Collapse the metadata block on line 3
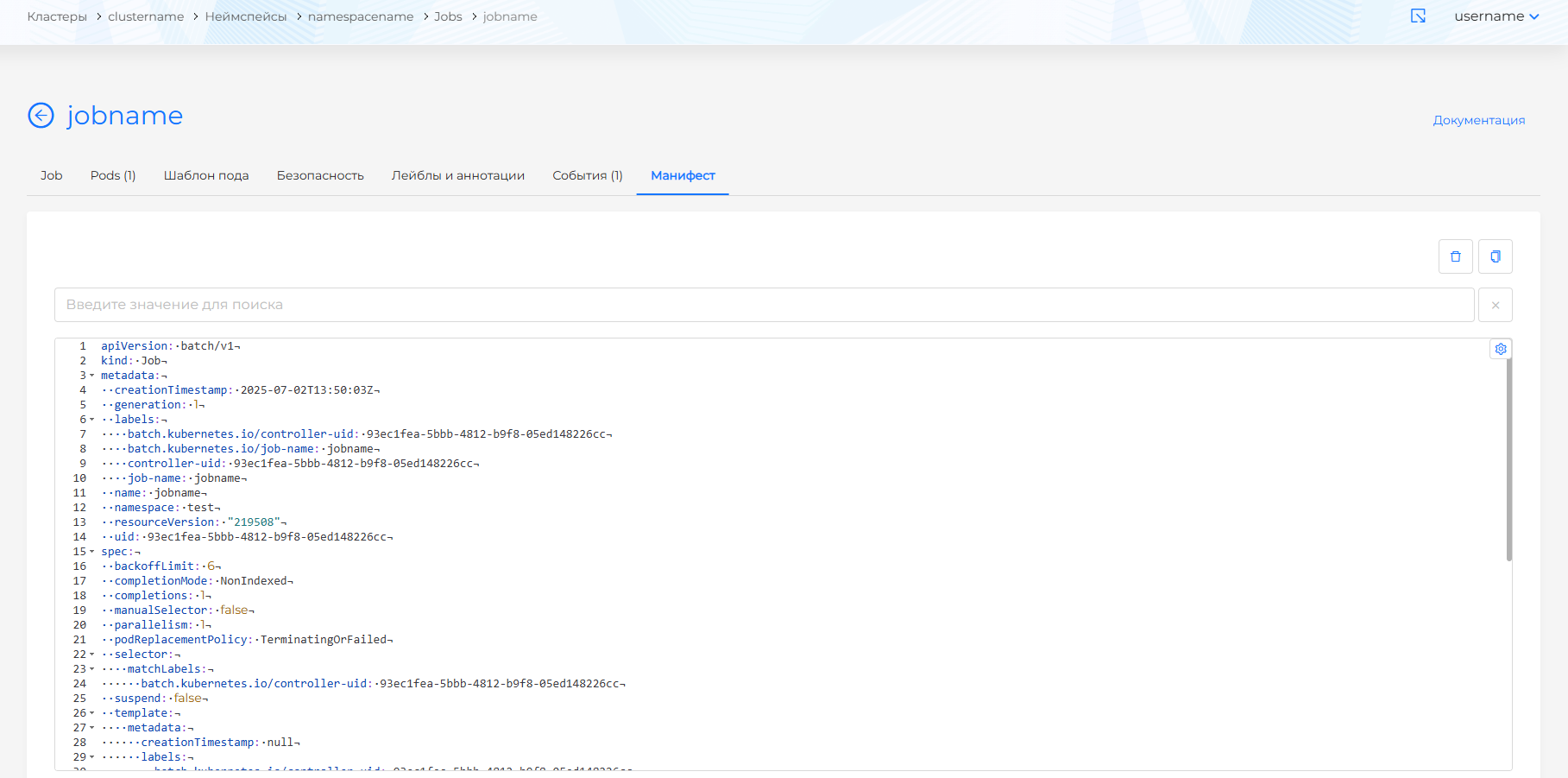 (x=91, y=375)
